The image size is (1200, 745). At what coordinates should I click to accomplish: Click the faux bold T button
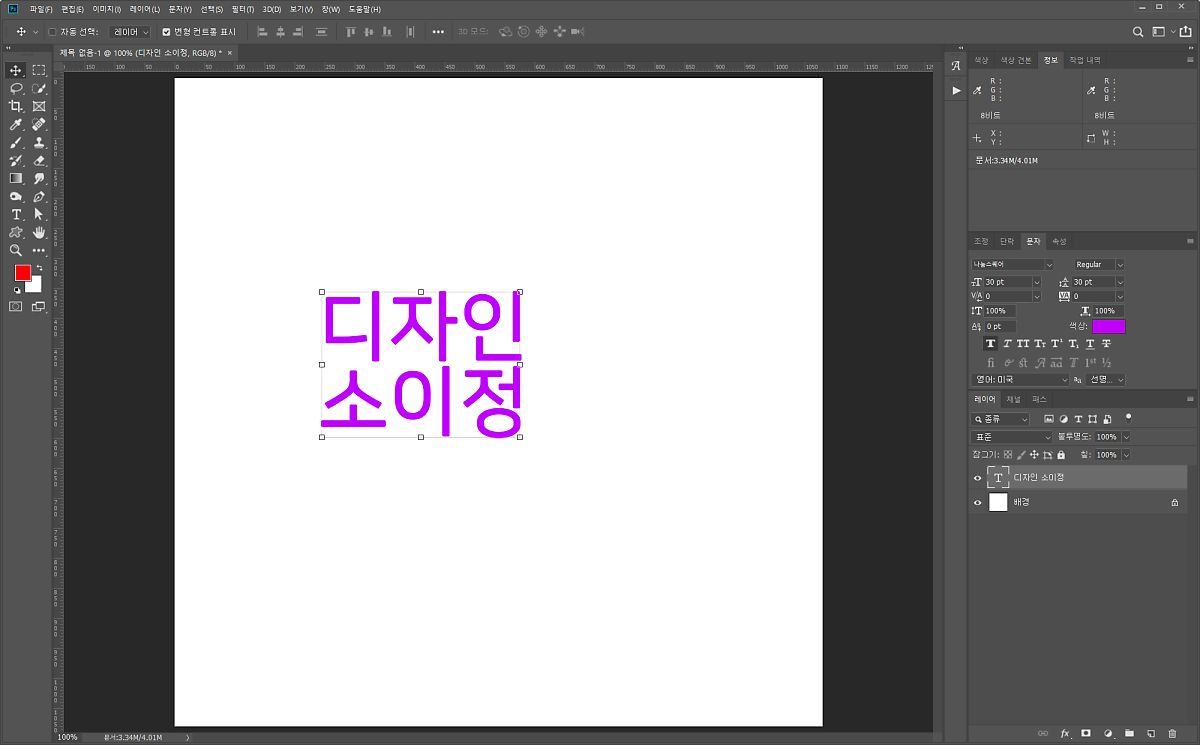click(991, 344)
